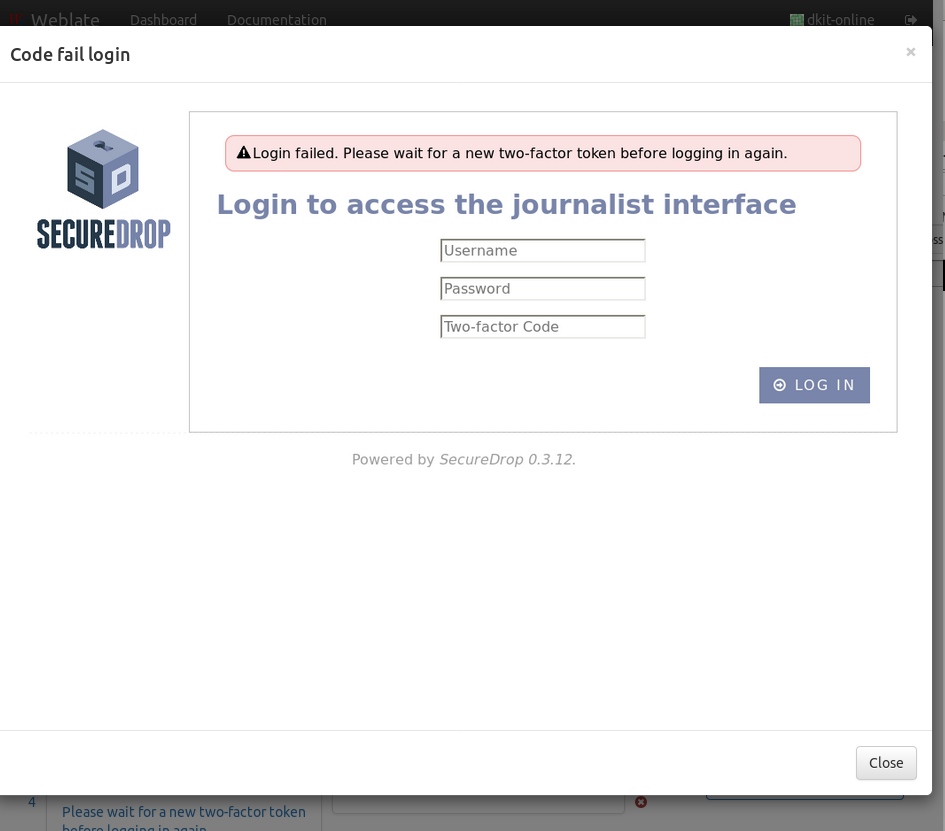The width and height of the screenshot is (945, 831).
Task: Click the SECUREDROP wordmark text
Action: (104, 234)
